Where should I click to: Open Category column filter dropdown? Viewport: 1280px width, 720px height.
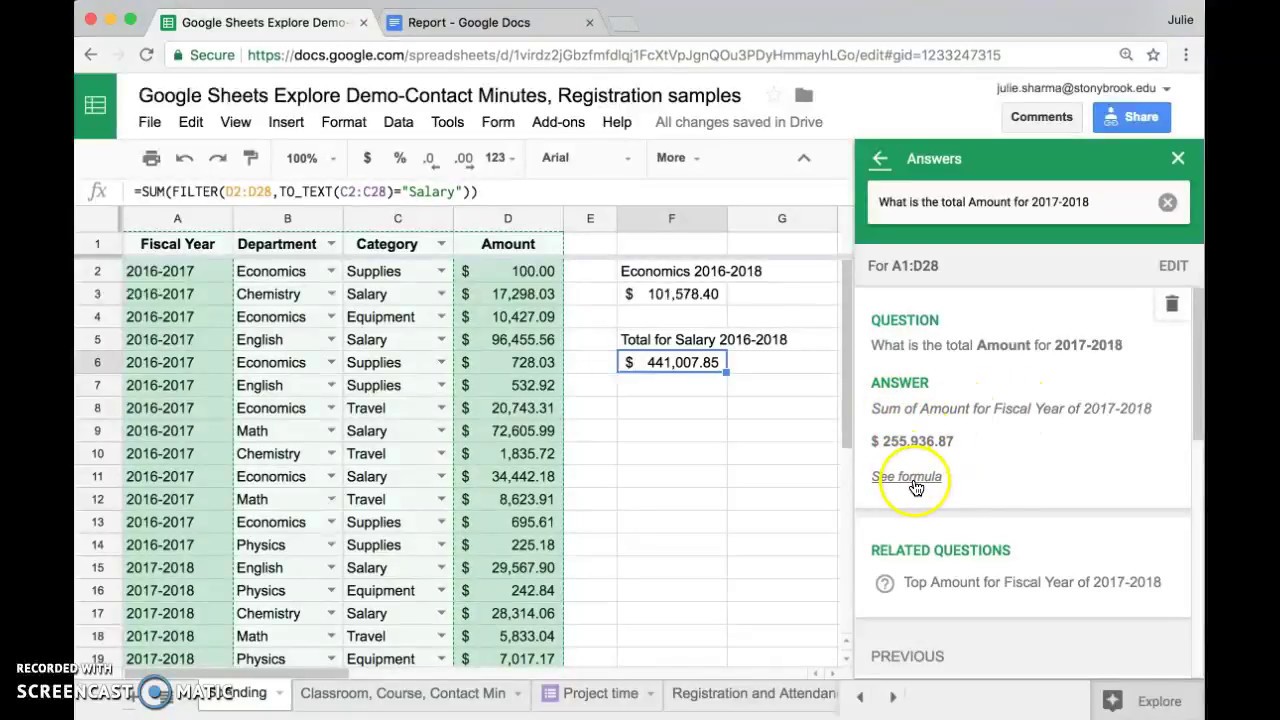tap(441, 244)
